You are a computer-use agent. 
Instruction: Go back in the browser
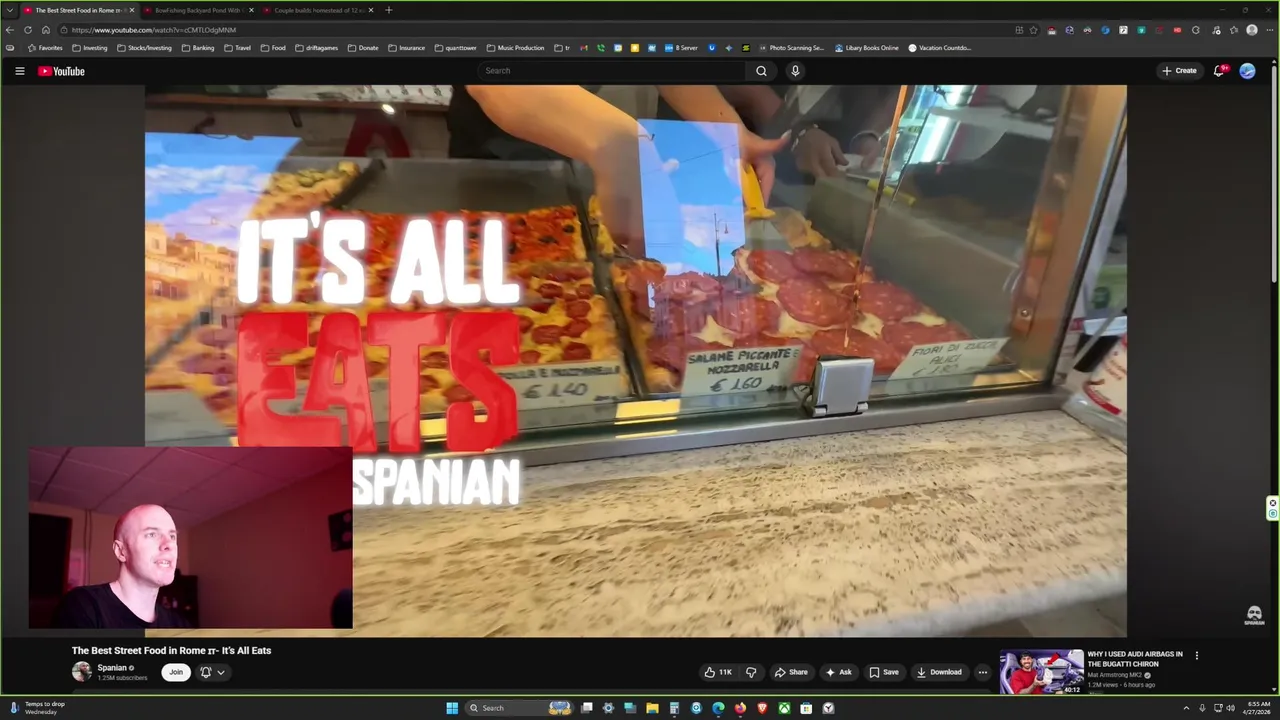10,30
